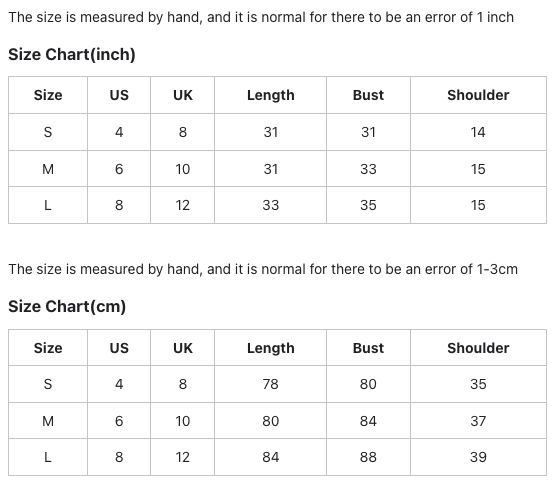Select UK 10 cell in inch table
559x484 pixels.
(183, 169)
